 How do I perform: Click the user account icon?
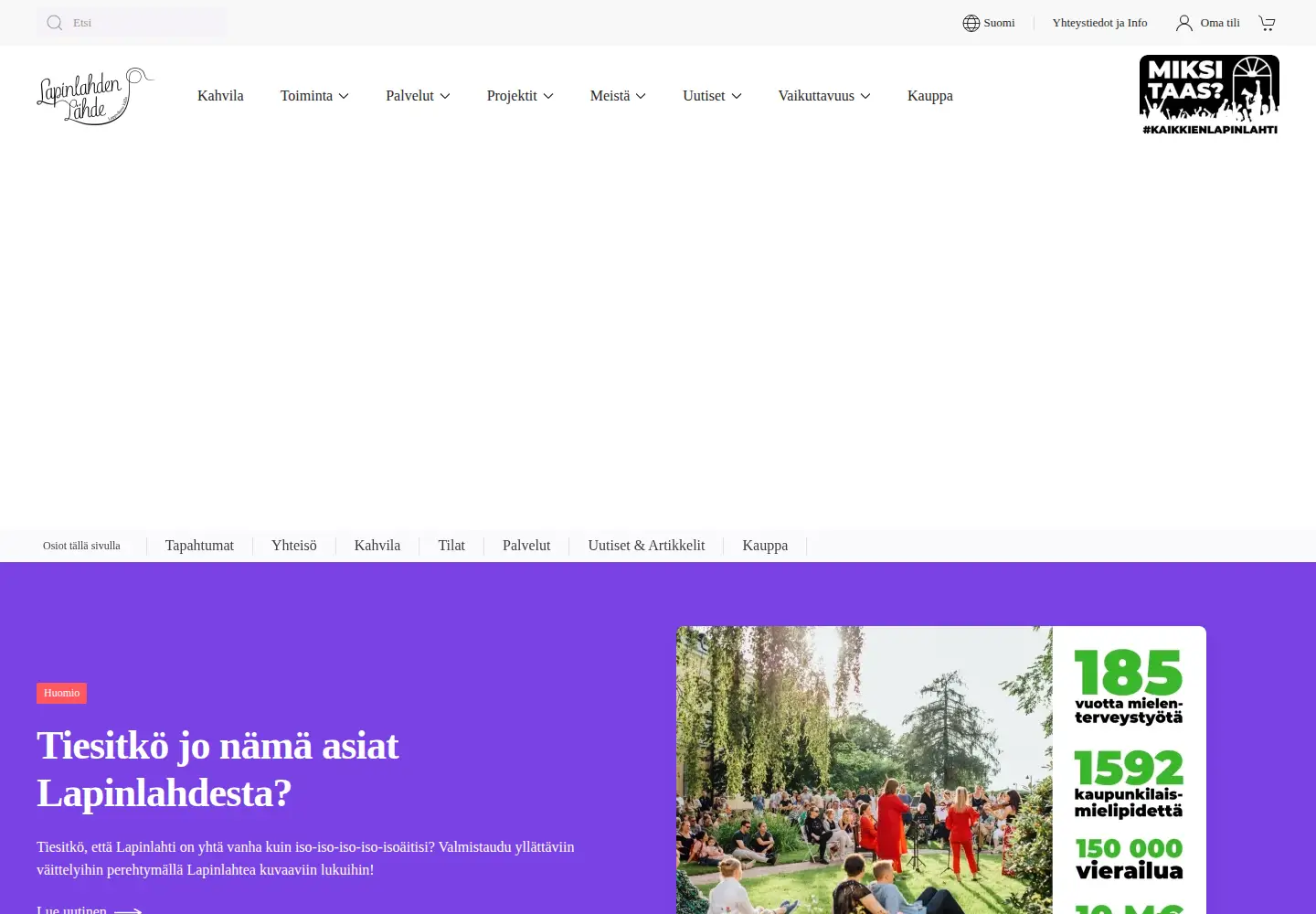click(x=1184, y=23)
